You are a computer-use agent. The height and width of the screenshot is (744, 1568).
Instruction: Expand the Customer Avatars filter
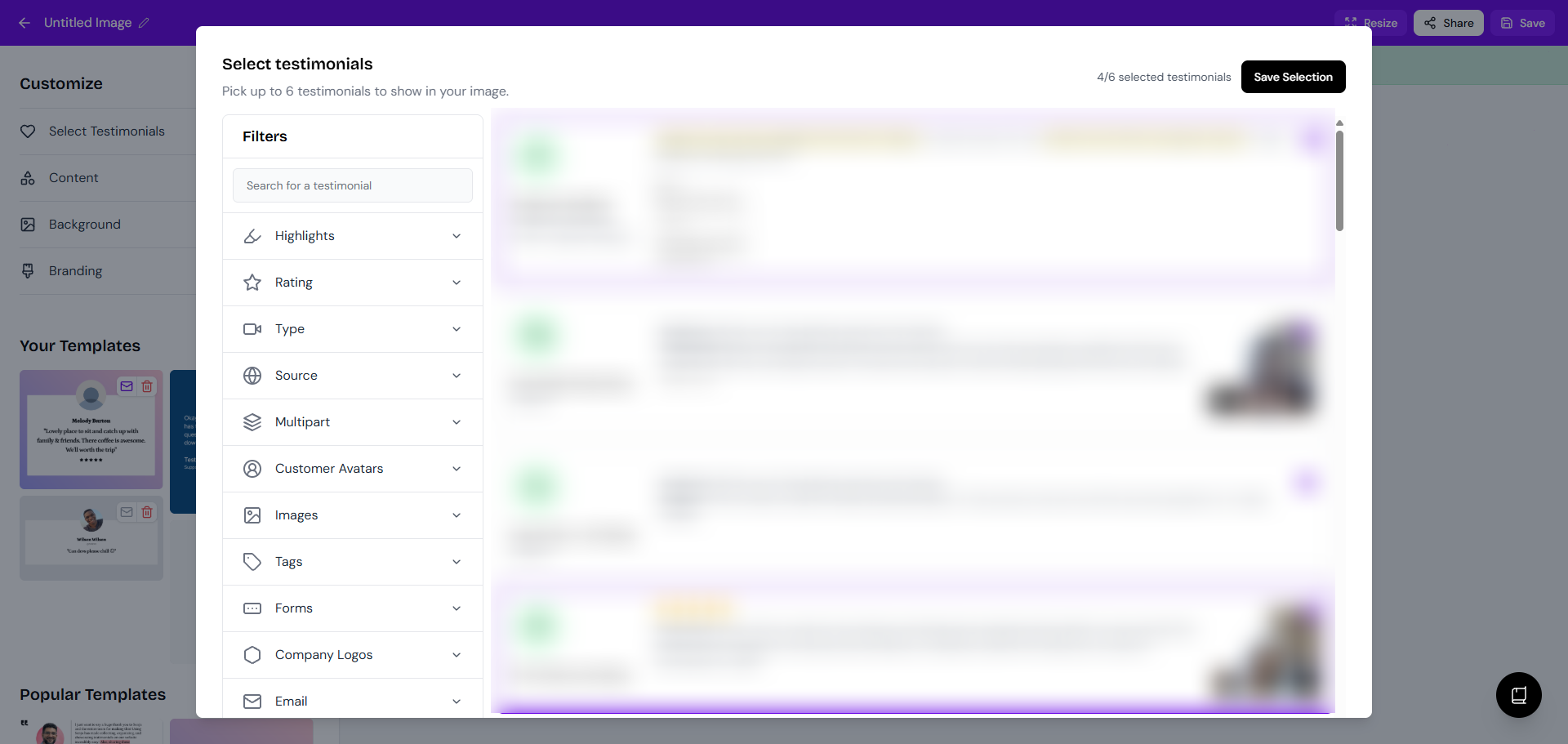pyautogui.click(x=352, y=469)
